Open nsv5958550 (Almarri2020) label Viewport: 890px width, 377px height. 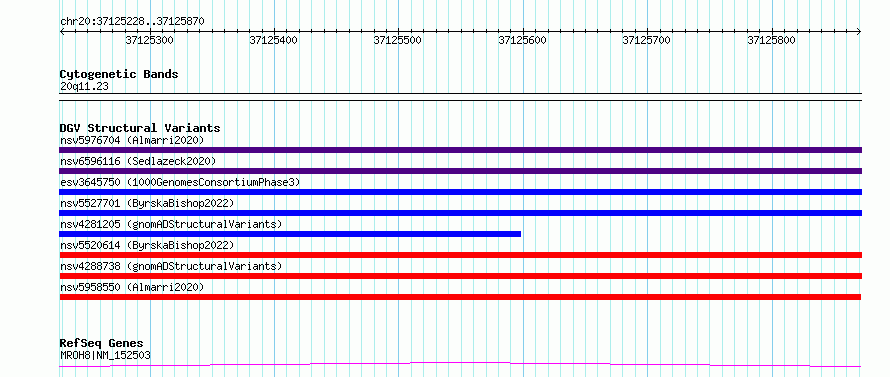[132, 287]
